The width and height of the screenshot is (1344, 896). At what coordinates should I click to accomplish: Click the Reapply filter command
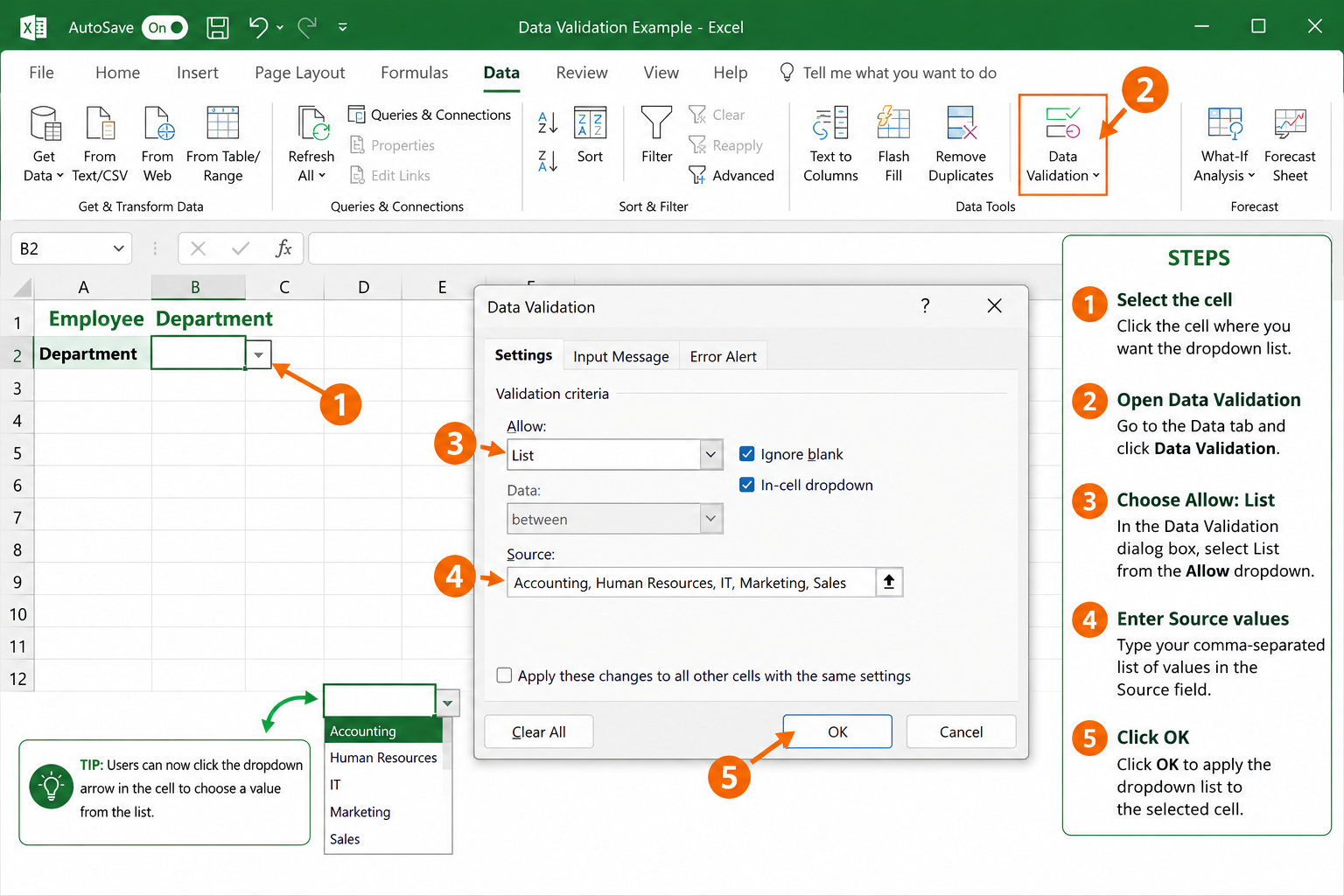725,145
